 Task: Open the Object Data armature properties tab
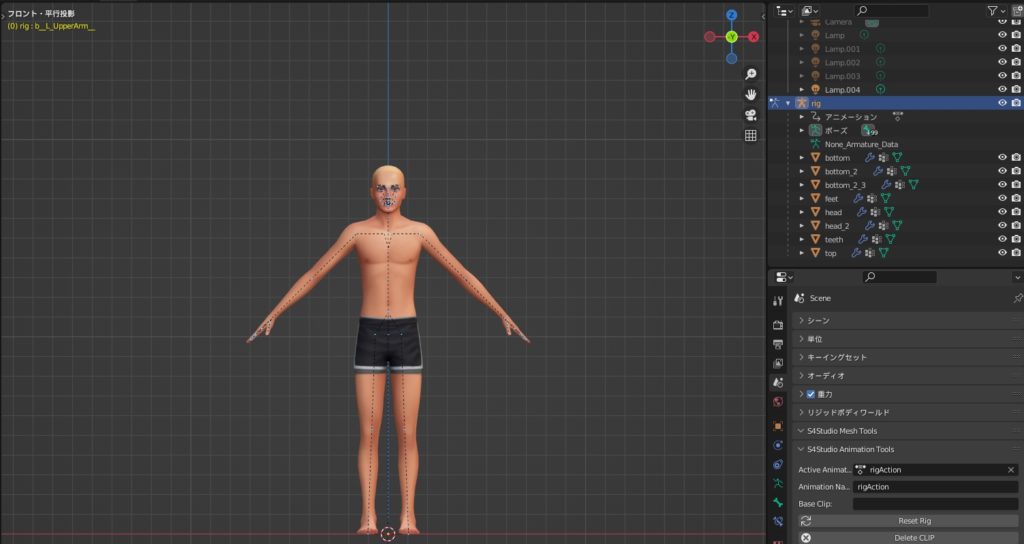(778, 483)
